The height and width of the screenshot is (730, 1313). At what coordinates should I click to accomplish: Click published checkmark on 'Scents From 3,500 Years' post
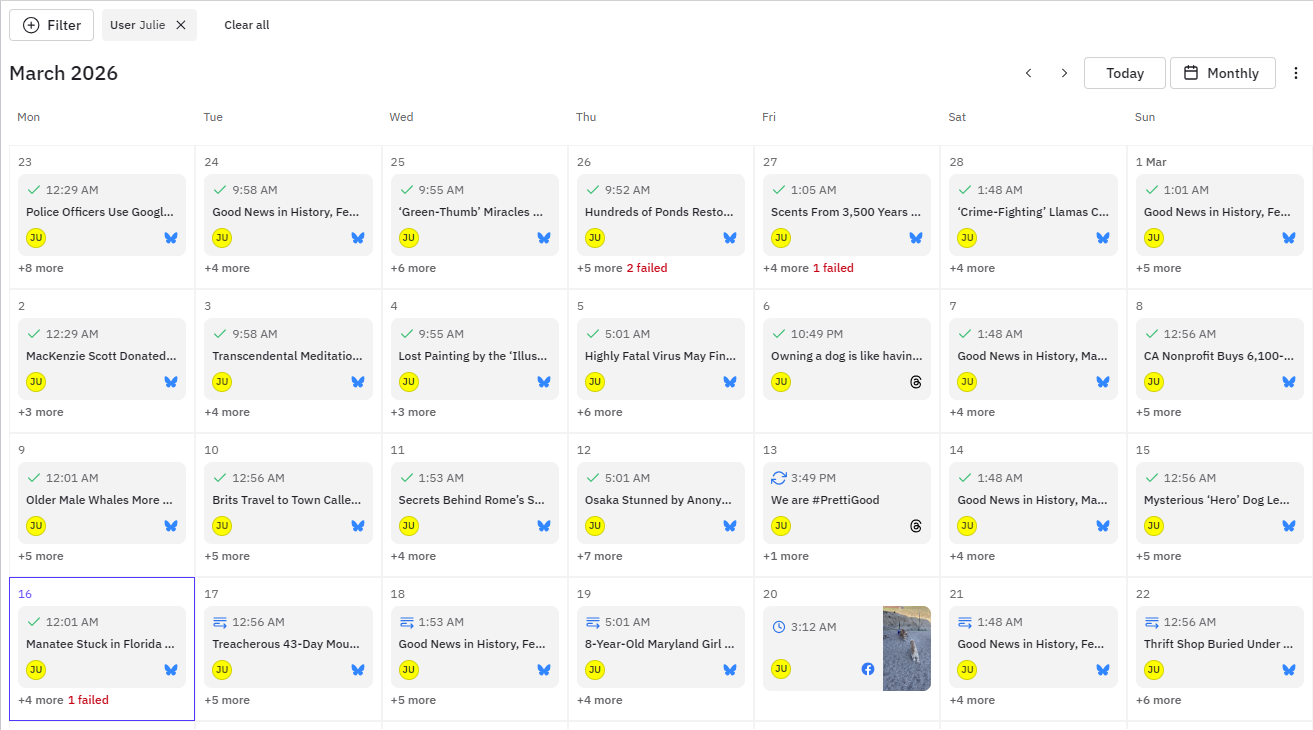[x=779, y=190]
